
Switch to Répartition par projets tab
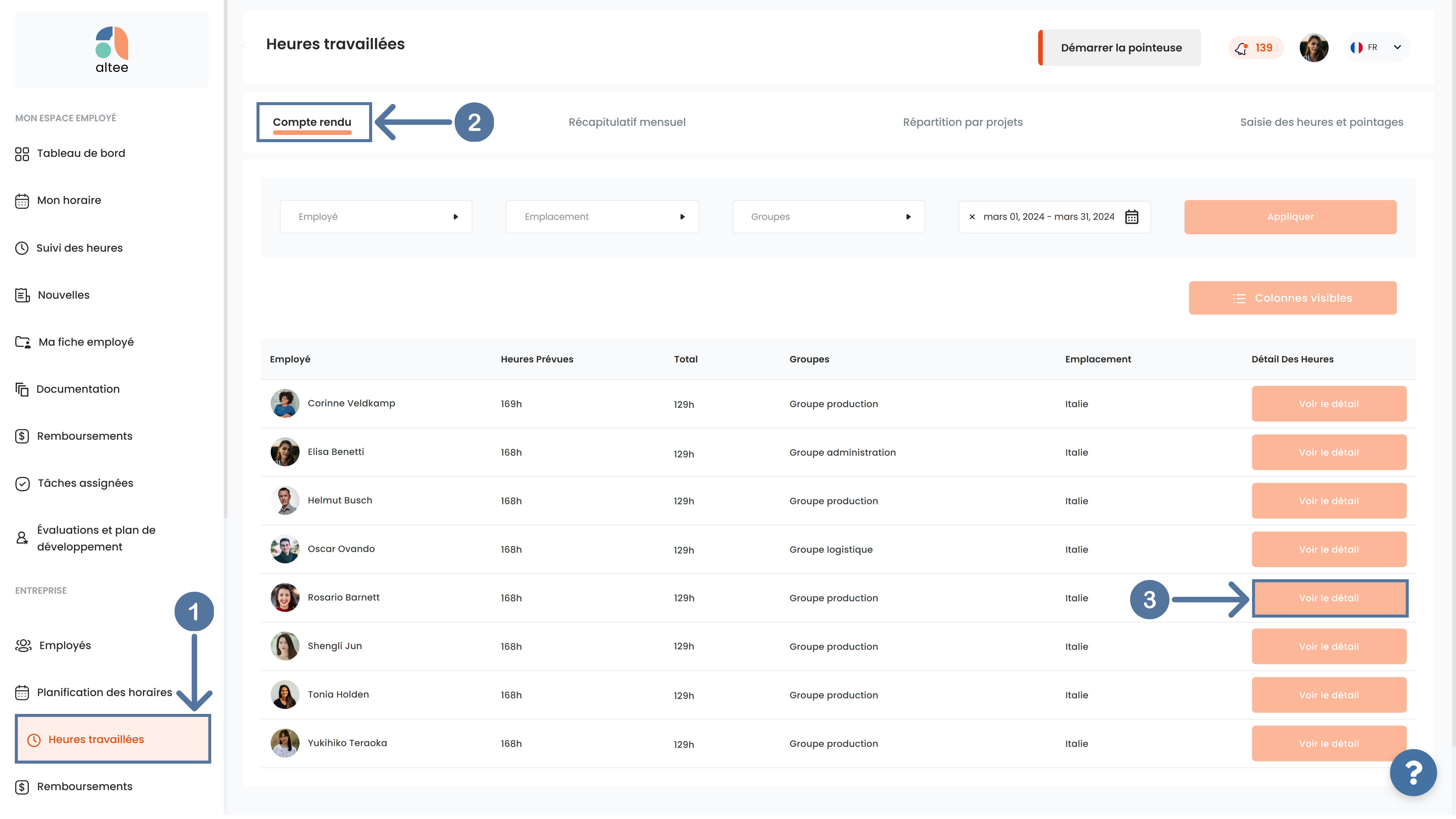(x=963, y=122)
